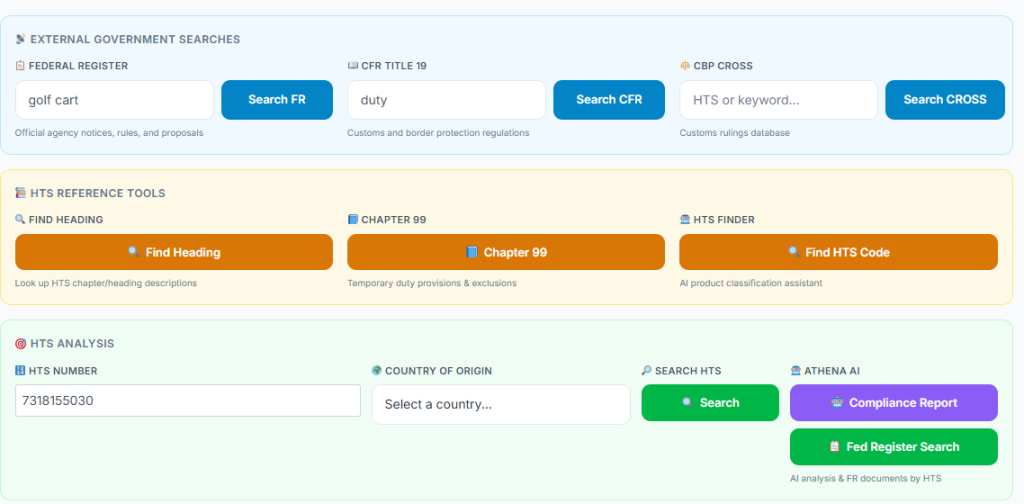Focus the Federal Register field containing golf cart
The height and width of the screenshot is (504, 1024).
tap(114, 100)
